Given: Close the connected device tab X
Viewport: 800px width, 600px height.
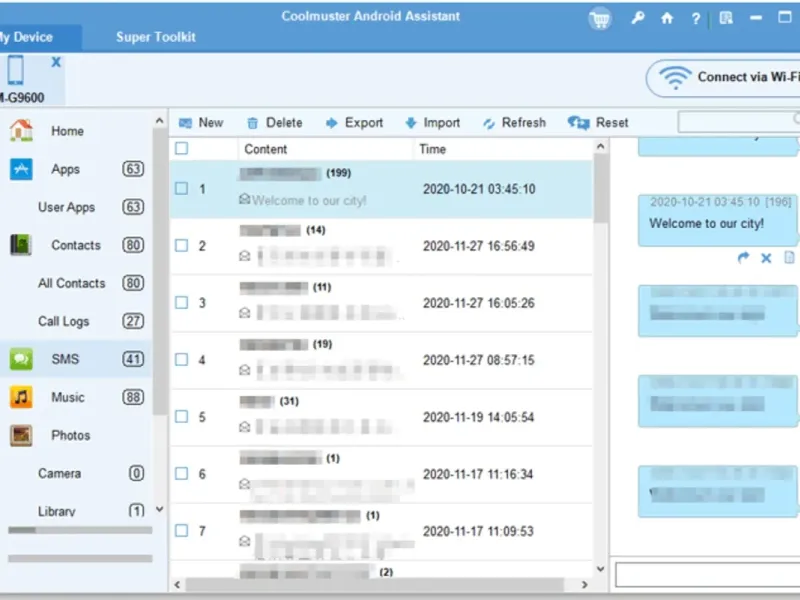Looking at the screenshot, I should click(56, 62).
